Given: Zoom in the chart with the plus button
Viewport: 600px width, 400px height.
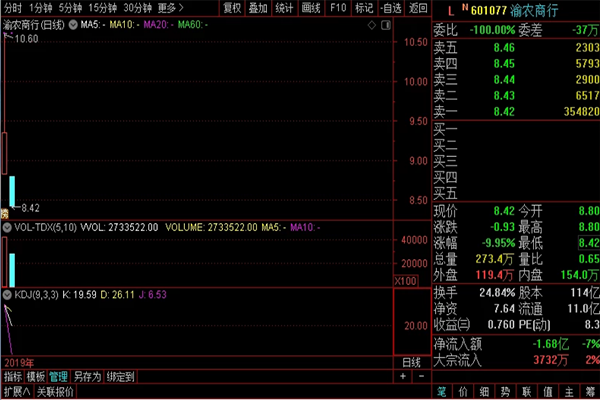Looking at the screenshot, I should (x=403, y=376).
